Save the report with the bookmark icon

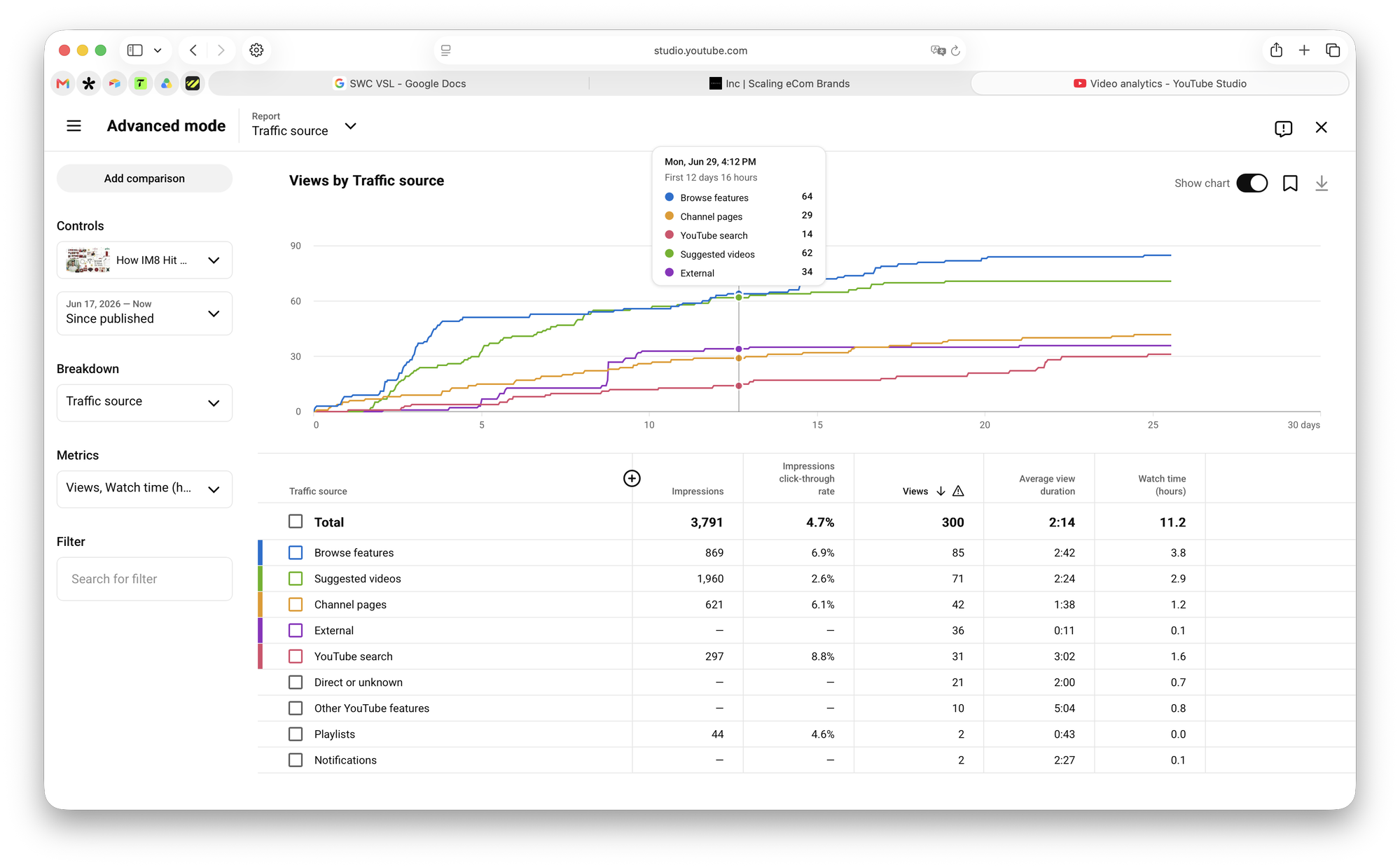[x=1290, y=183]
